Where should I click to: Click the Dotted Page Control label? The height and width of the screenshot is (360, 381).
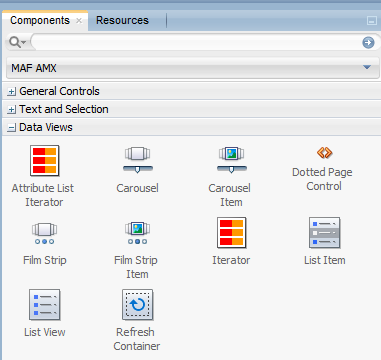point(323,179)
